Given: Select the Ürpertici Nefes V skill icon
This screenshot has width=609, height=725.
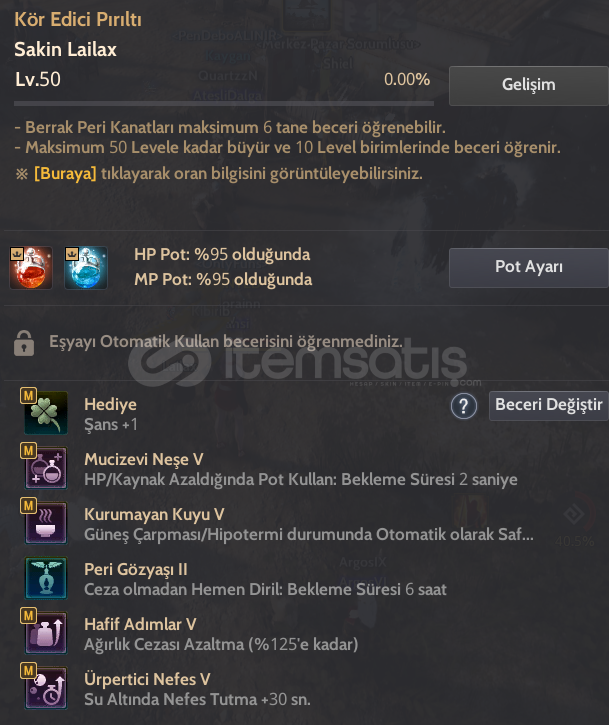Looking at the screenshot, I should [x=46, y=688].
